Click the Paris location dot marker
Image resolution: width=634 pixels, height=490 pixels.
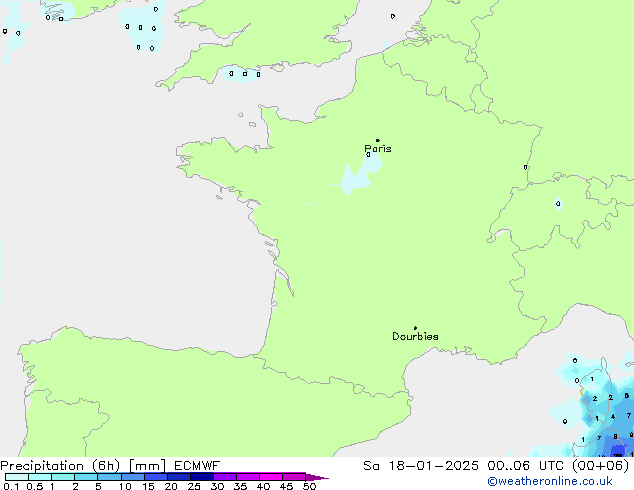(x=377, y=141)
